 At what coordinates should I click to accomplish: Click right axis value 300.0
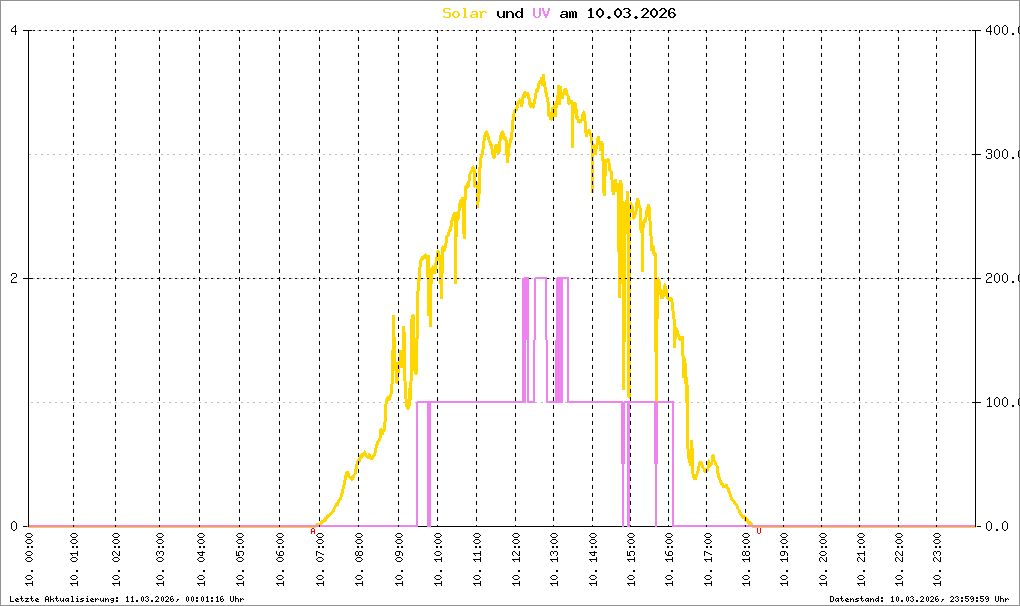1002,154
